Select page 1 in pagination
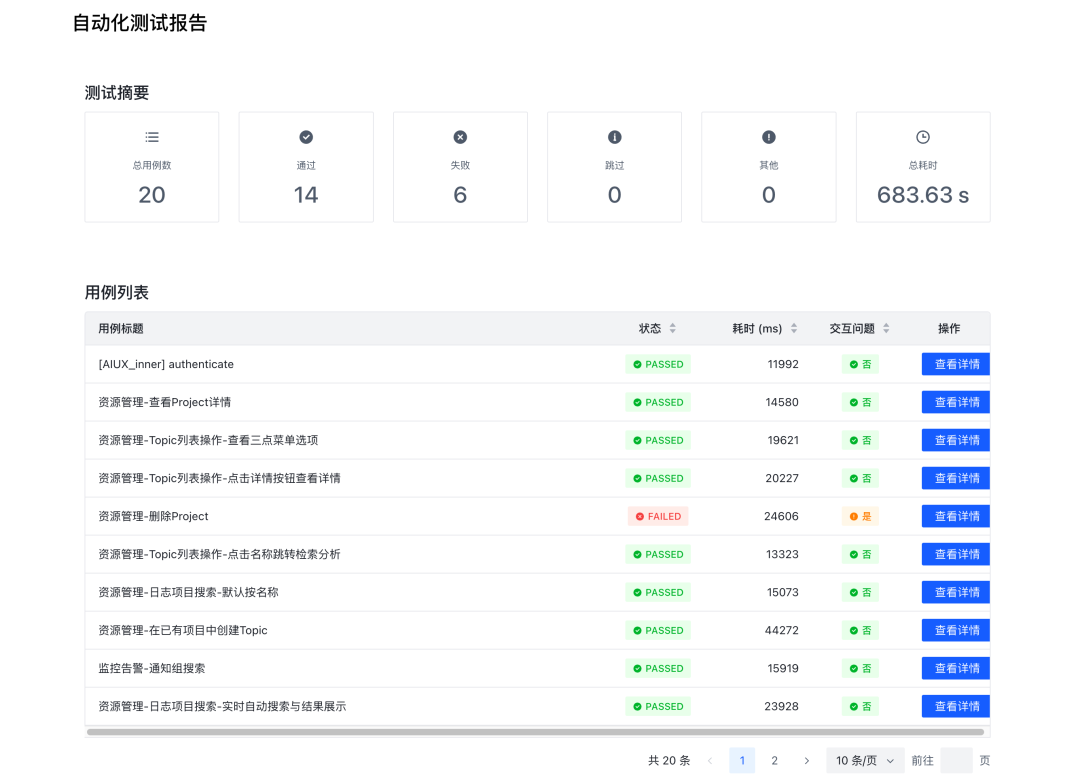The height and width of the screenshot is (779, 1080). tap(742, 760)
